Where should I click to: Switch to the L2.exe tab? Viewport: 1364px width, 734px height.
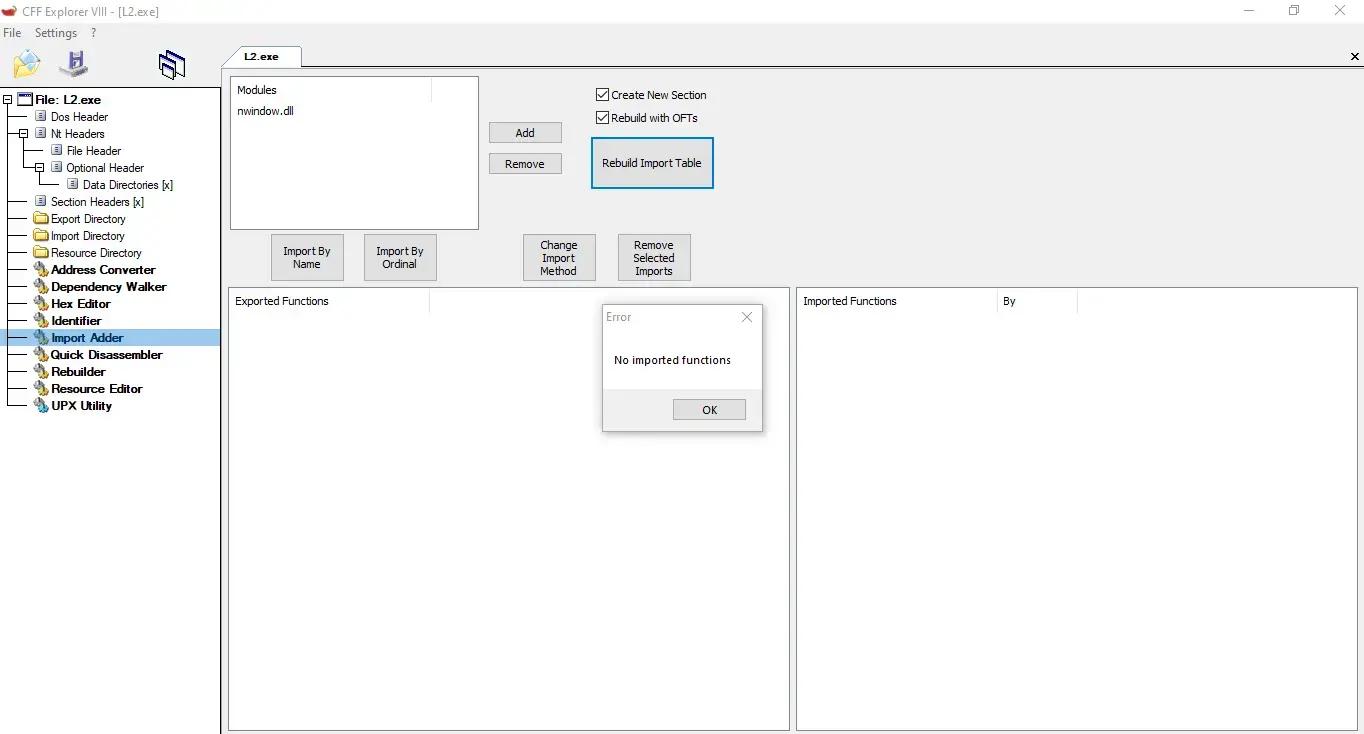tap(261, 57)
